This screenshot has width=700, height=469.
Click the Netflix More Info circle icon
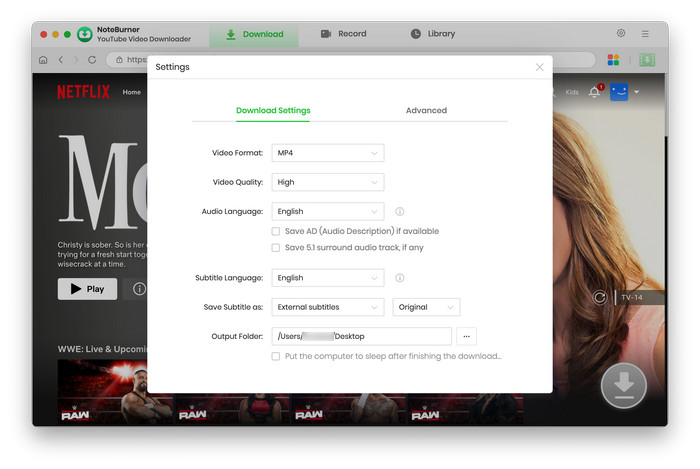[139, 289]
